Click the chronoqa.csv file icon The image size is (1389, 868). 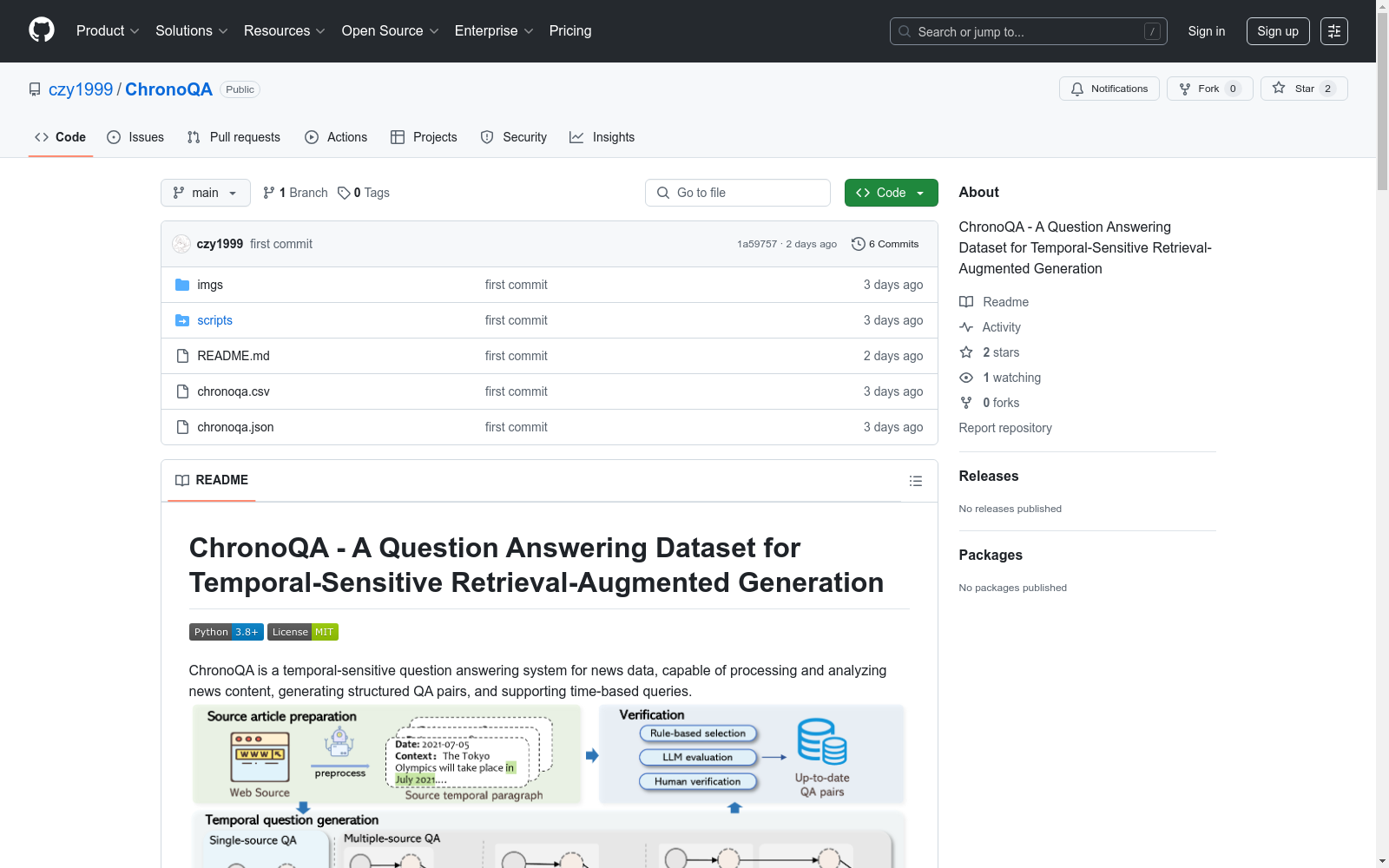click(182, 391)
